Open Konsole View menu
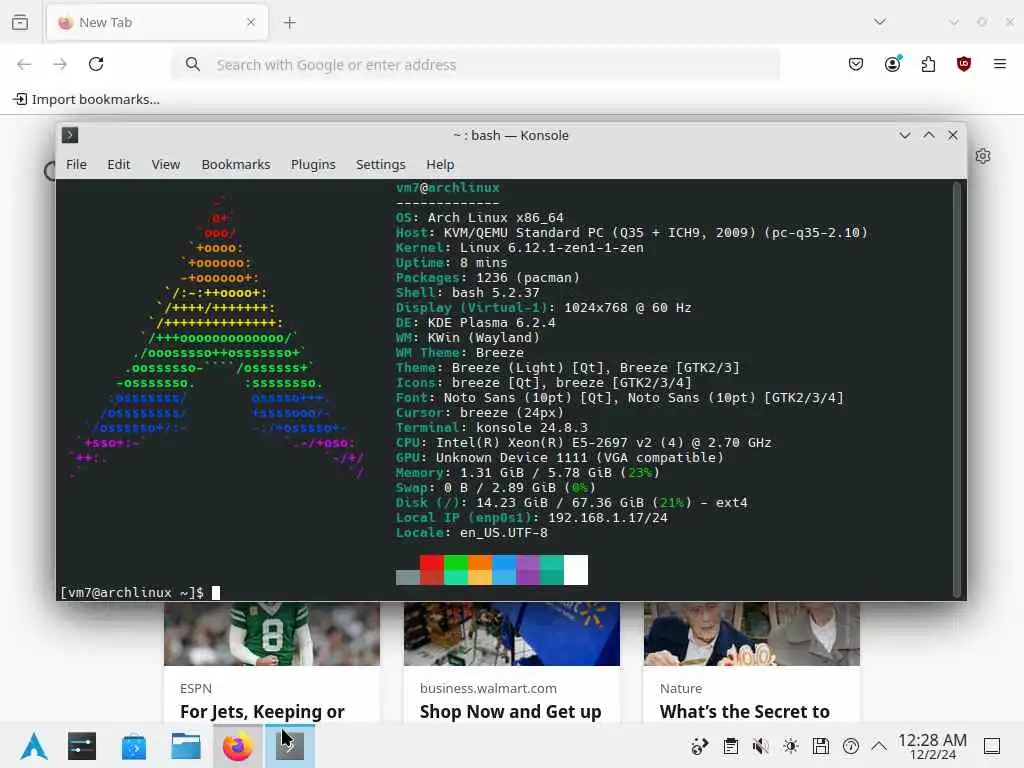This screenshot has width=1024, height=768. click(x=166, y=165)
